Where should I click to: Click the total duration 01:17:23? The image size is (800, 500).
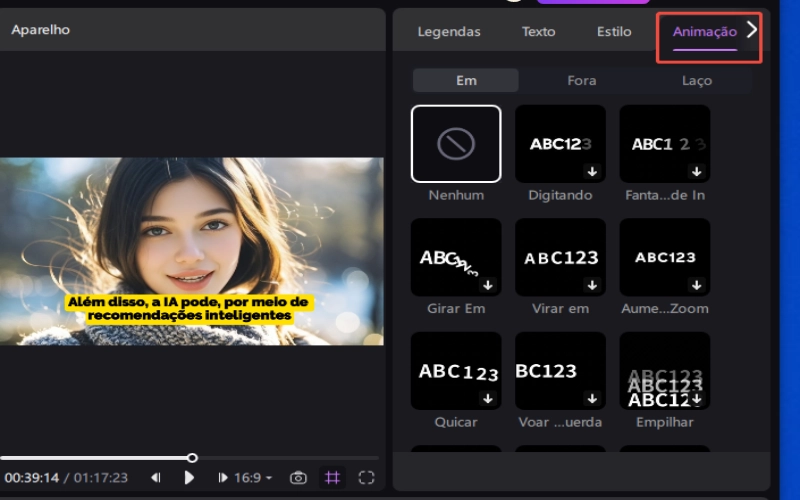101,478
